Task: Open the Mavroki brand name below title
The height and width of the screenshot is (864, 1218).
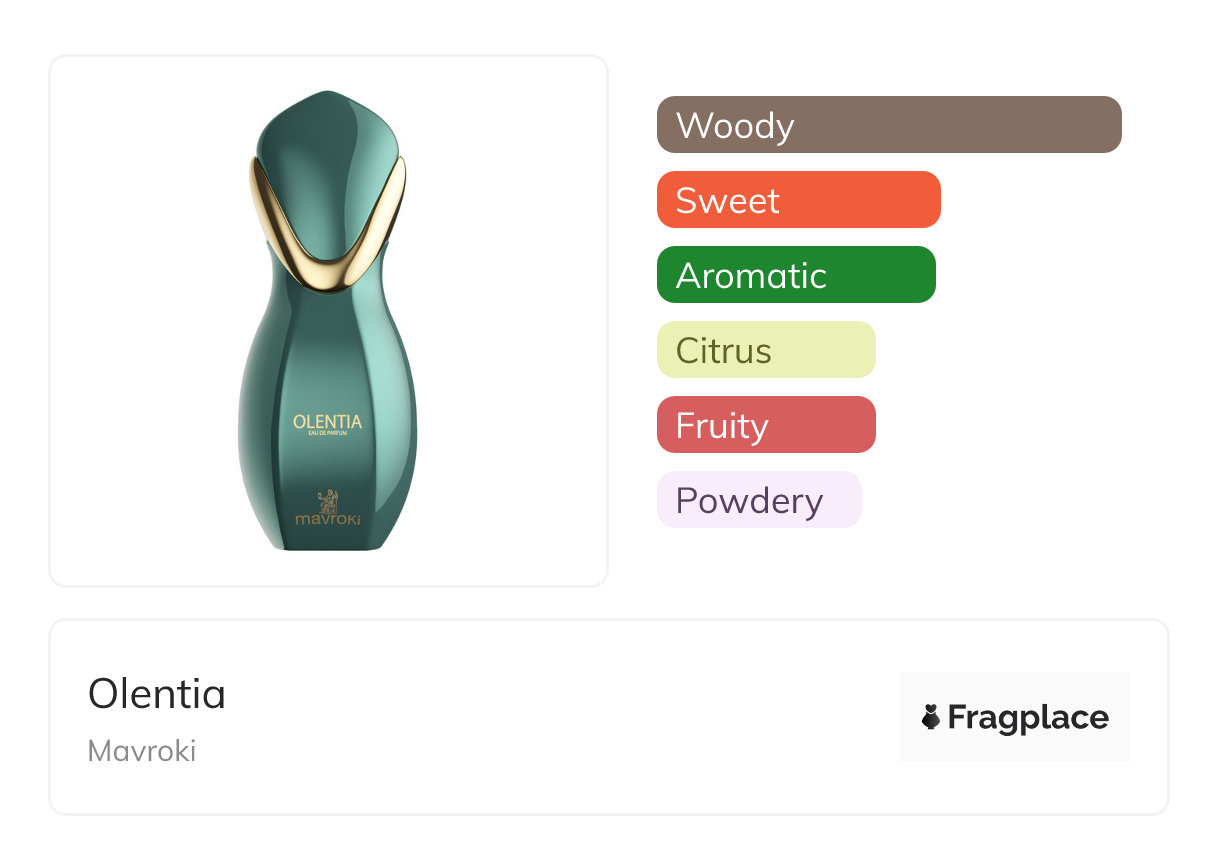Action: pos(142,750)
